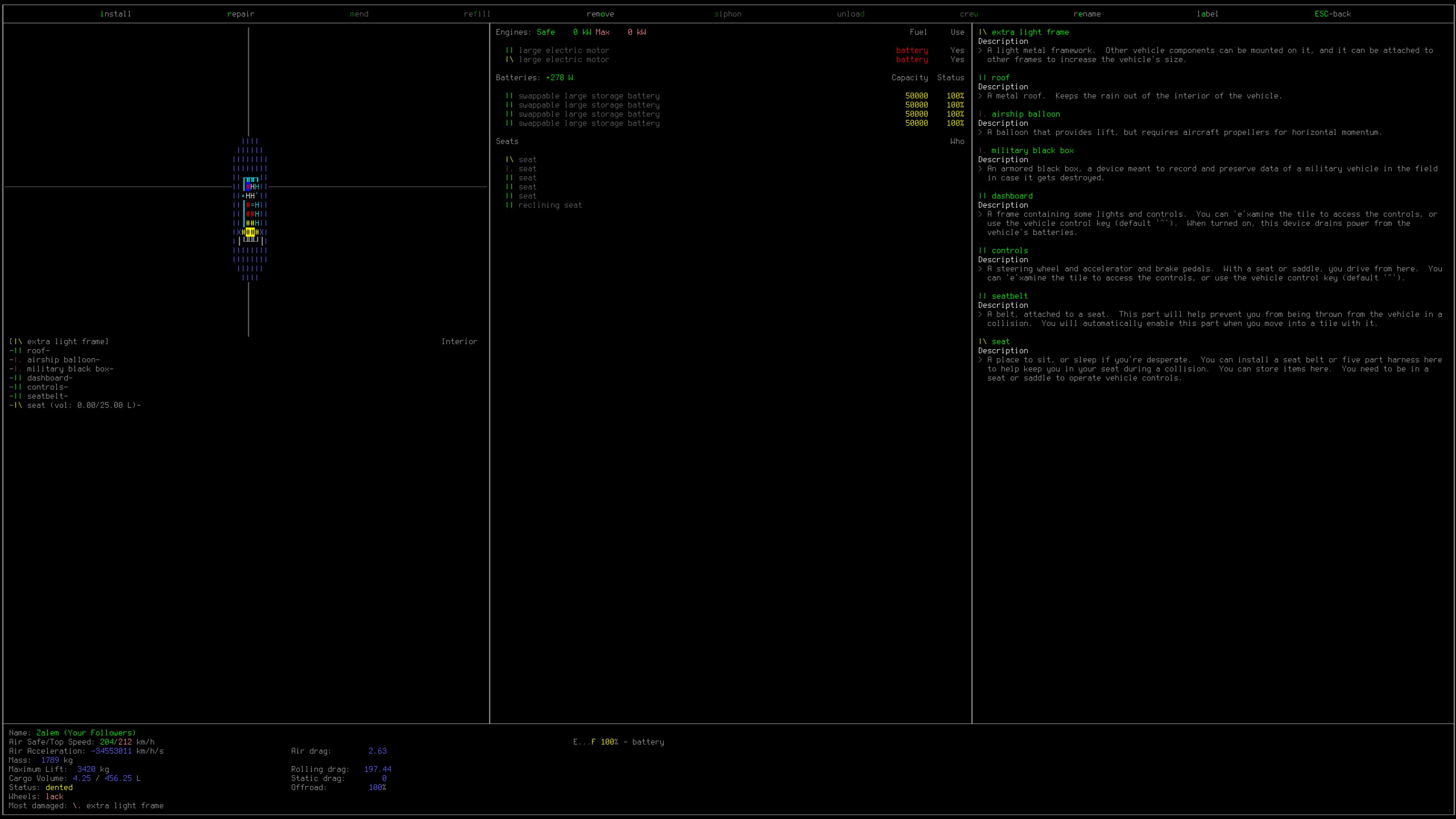Click the label command

pos(1207,14)
